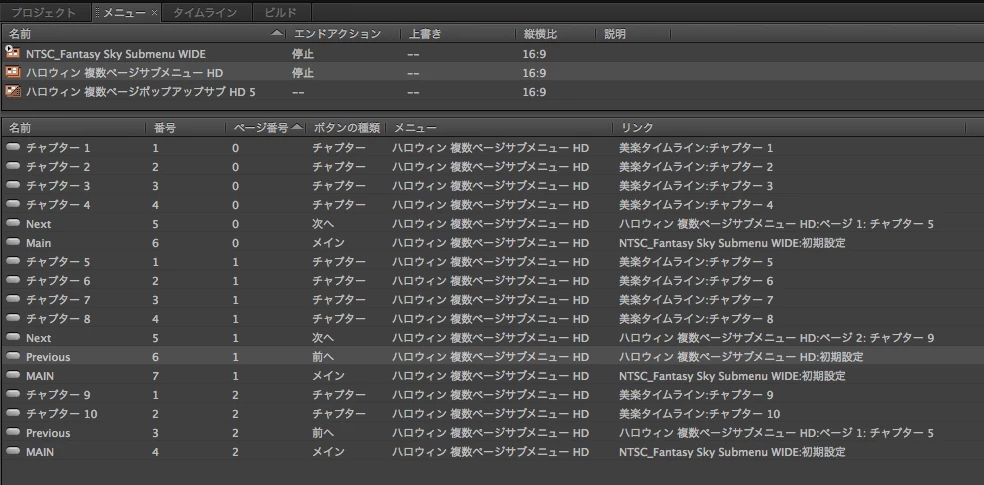The width and height of the screenshot is (984, 485).
Task: Click button type メイン in Main row numbered 6
Action: point(328,243)
